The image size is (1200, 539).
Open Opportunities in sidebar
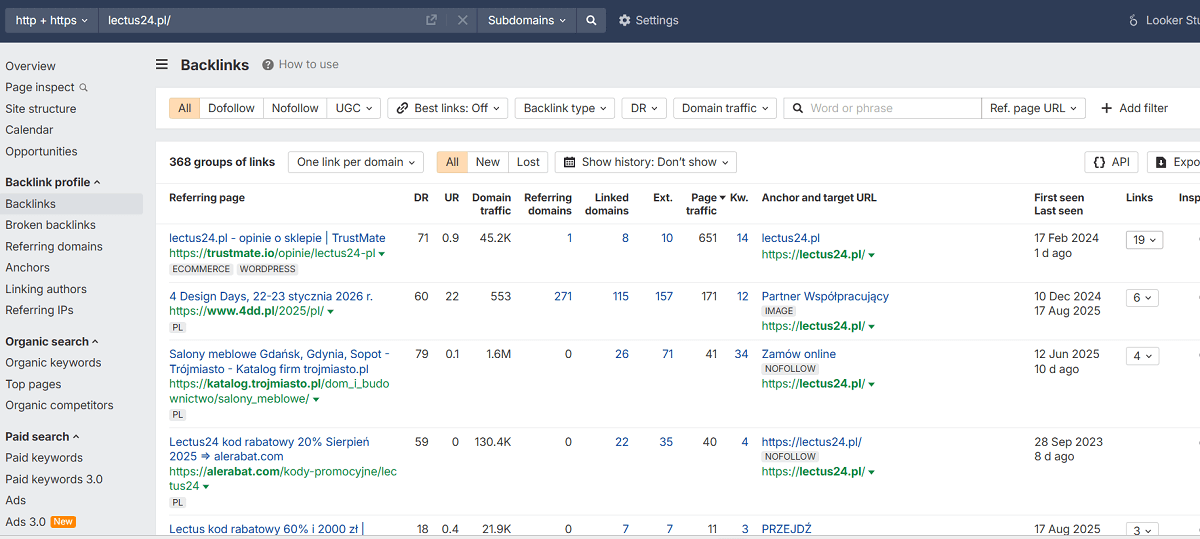41,152
